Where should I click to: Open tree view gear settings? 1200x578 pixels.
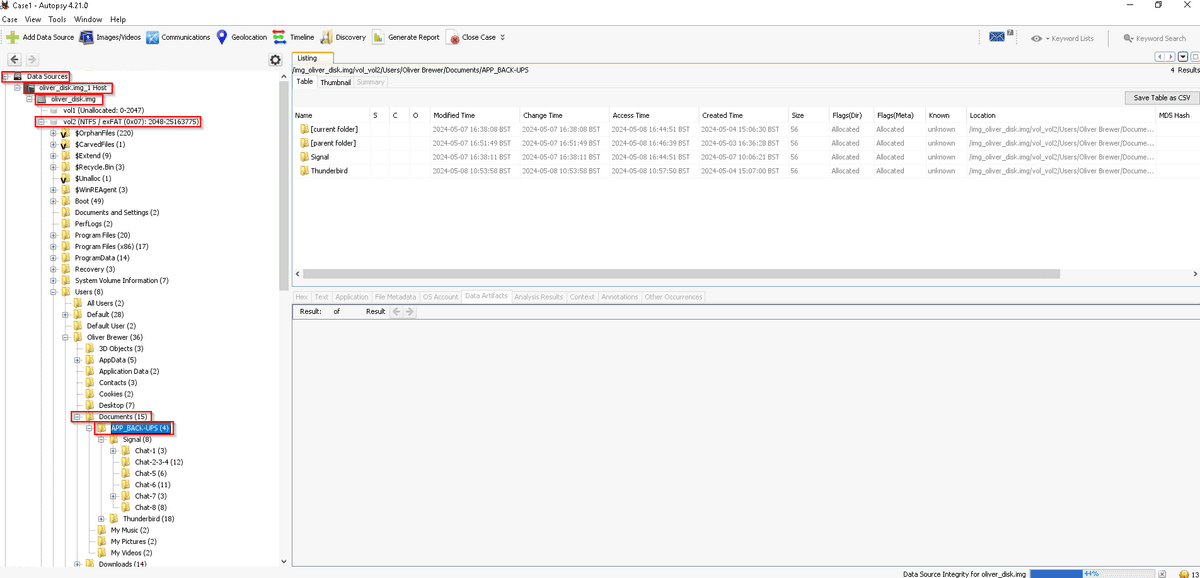(x=275, y=60)
